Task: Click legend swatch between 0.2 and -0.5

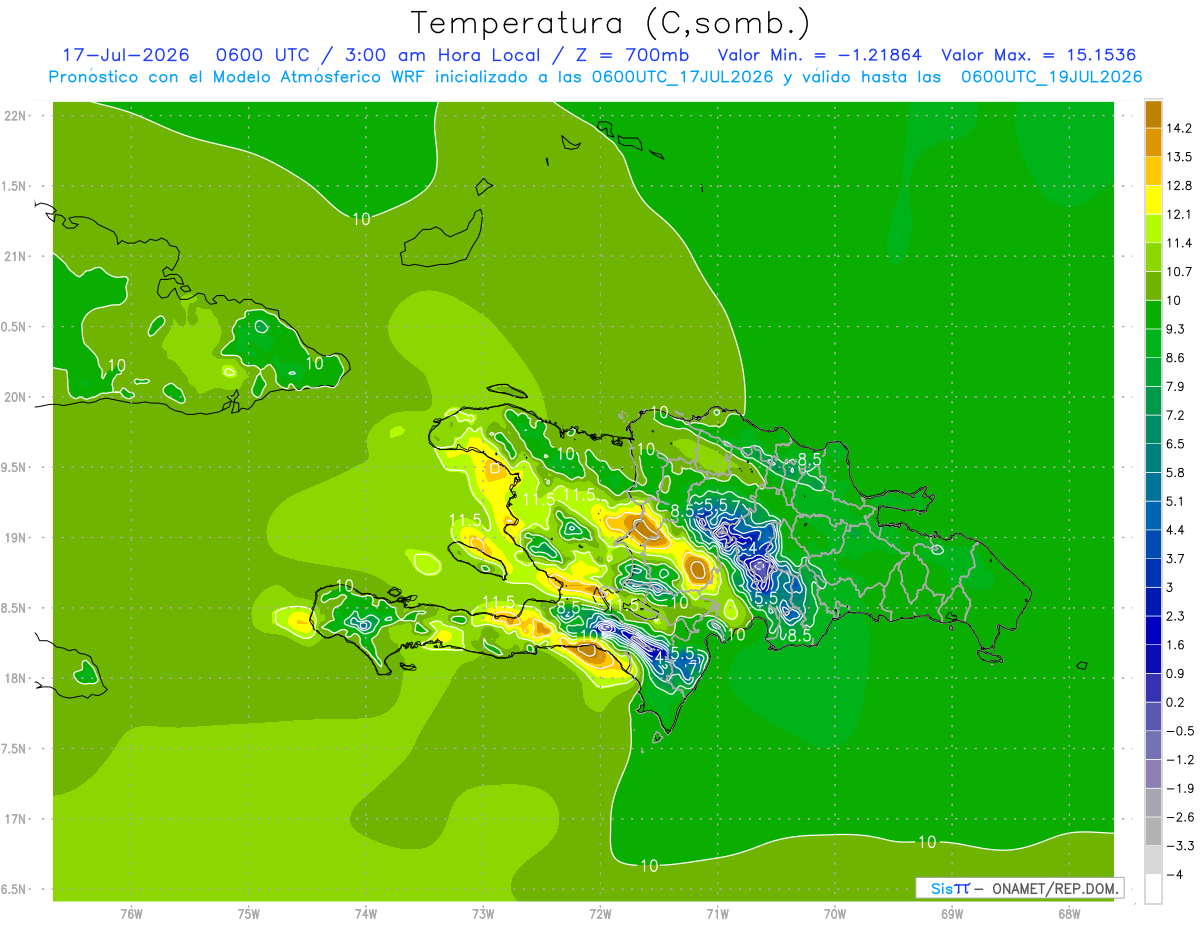Action: tap(1153, 717)
